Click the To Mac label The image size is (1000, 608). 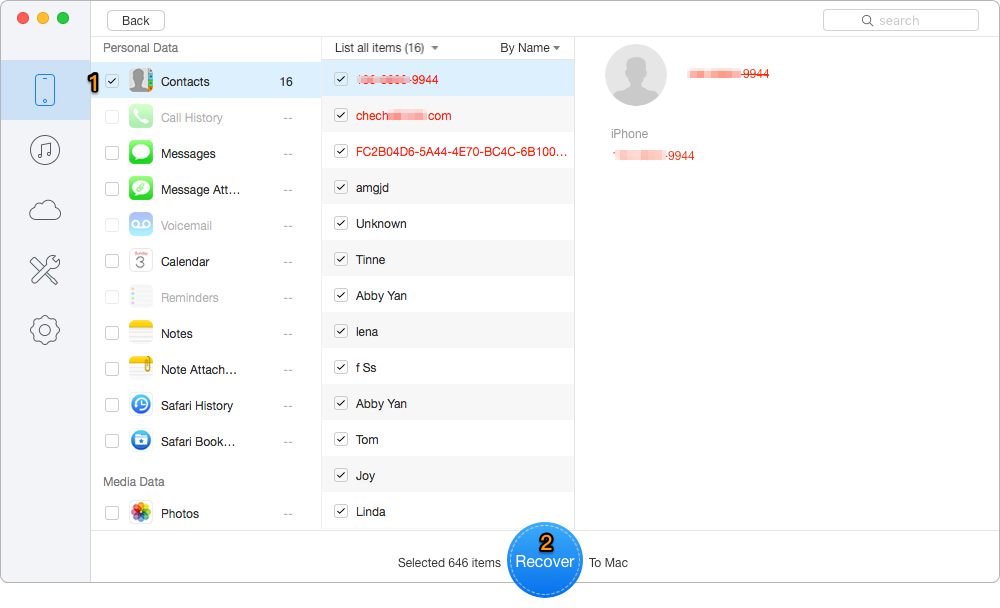pos(608,563)
